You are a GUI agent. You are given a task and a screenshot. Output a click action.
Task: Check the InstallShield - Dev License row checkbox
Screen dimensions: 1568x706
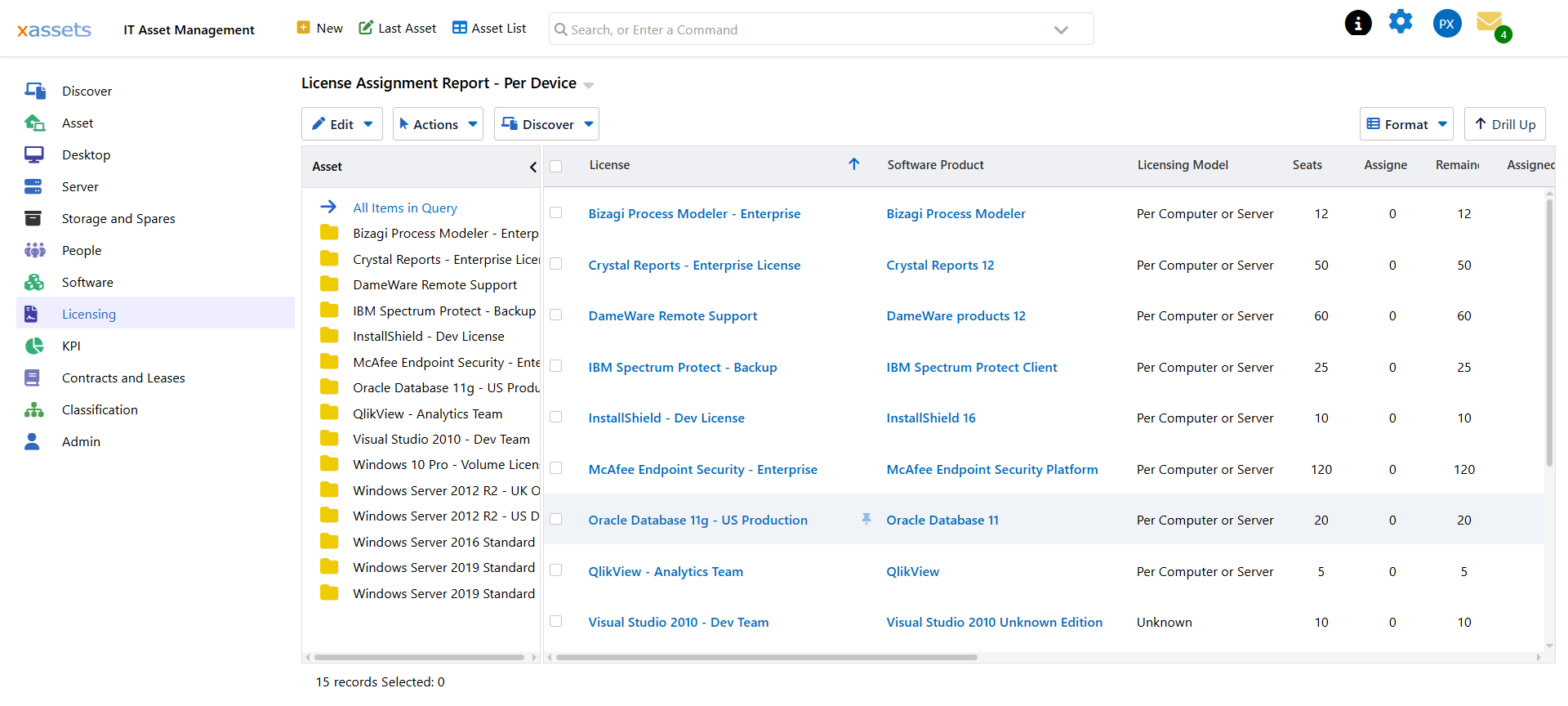[556, 417]
